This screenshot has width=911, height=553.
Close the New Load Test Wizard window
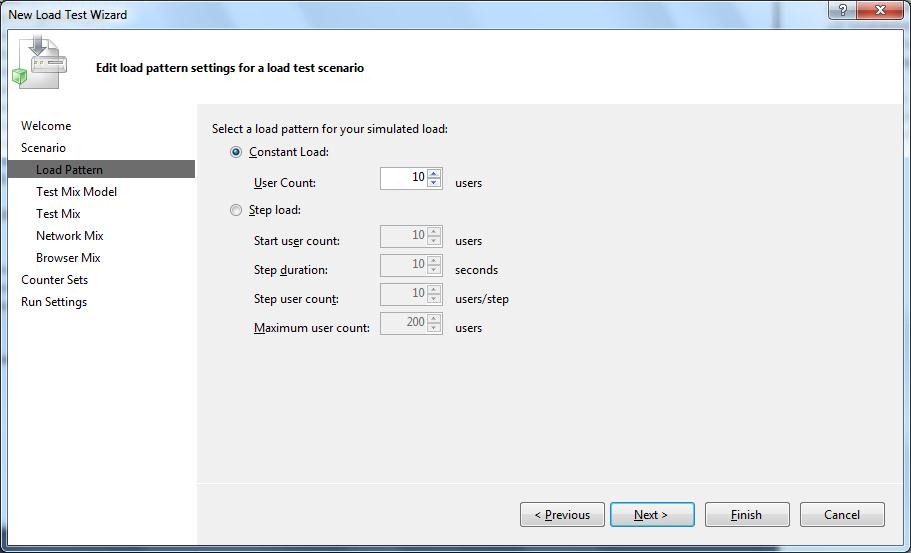pyautogui.click(x=880, y=10)
